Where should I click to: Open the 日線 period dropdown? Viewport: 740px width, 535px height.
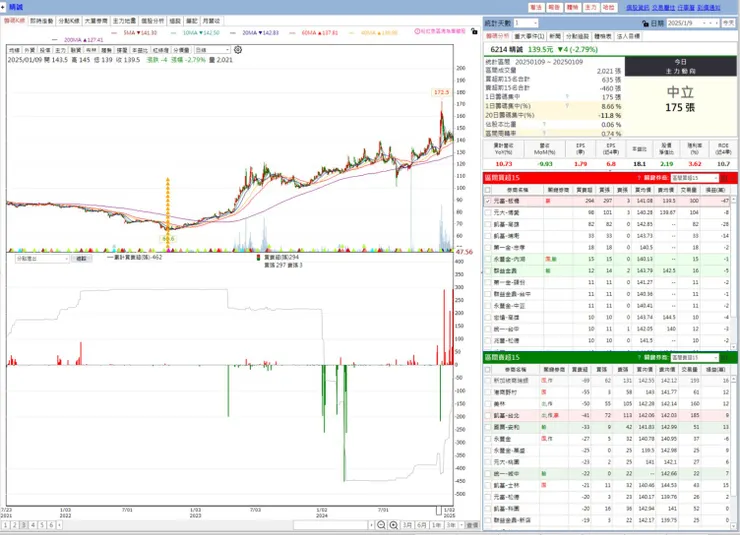click(x=227, y=50)
